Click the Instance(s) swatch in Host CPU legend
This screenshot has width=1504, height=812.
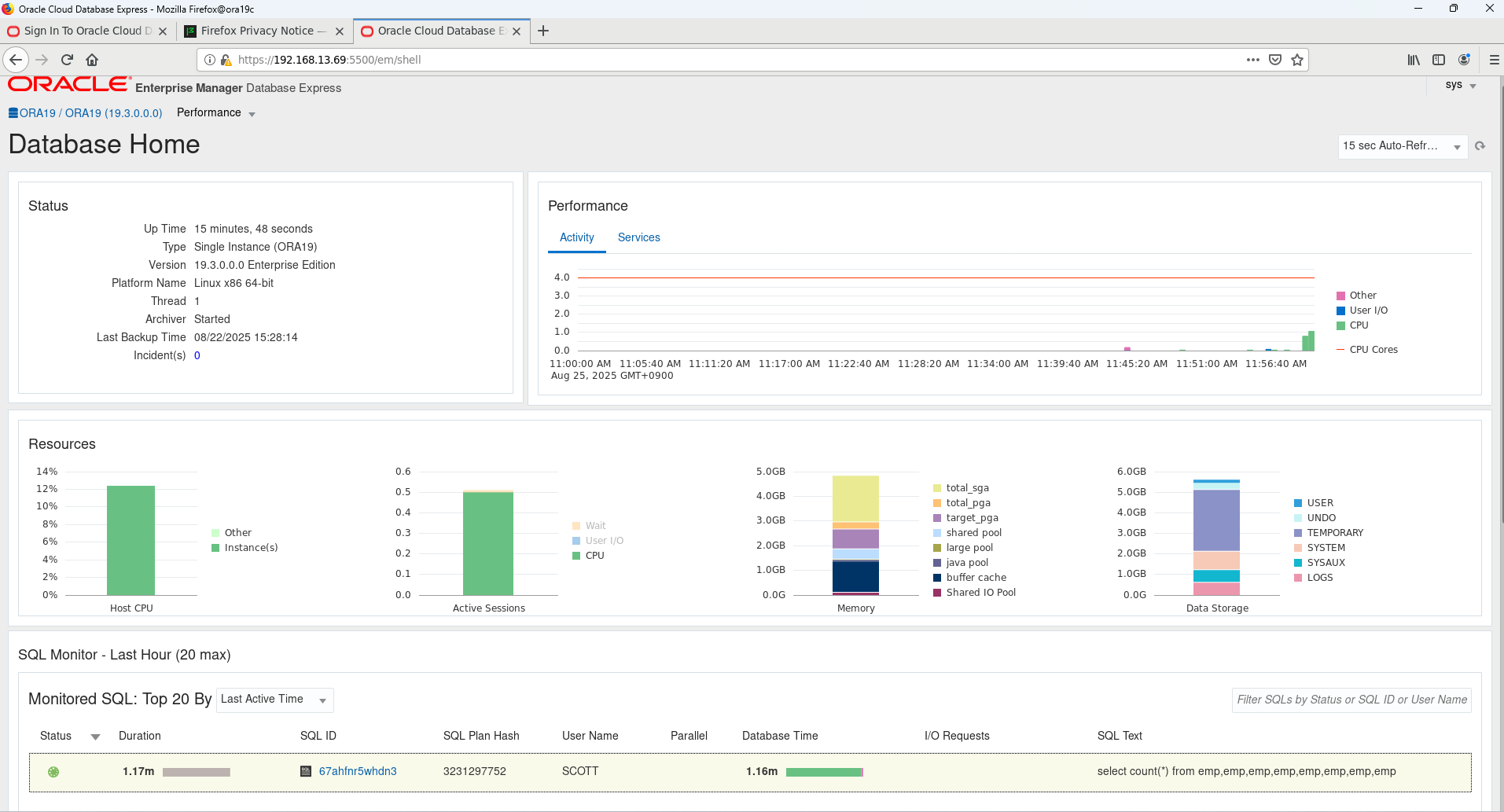click(x=215, y=548)
